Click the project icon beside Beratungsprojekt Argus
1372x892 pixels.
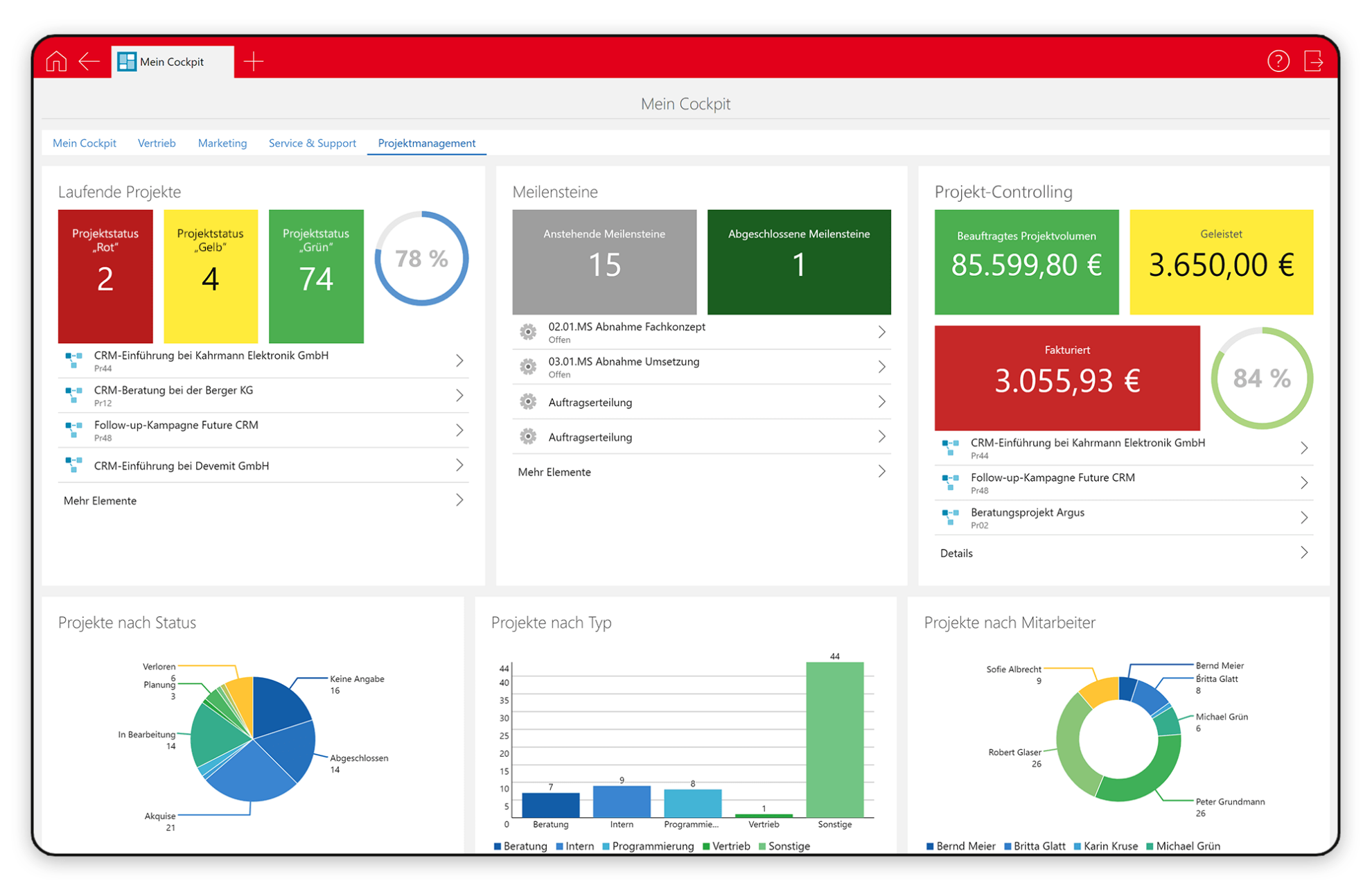pos(949,518)
